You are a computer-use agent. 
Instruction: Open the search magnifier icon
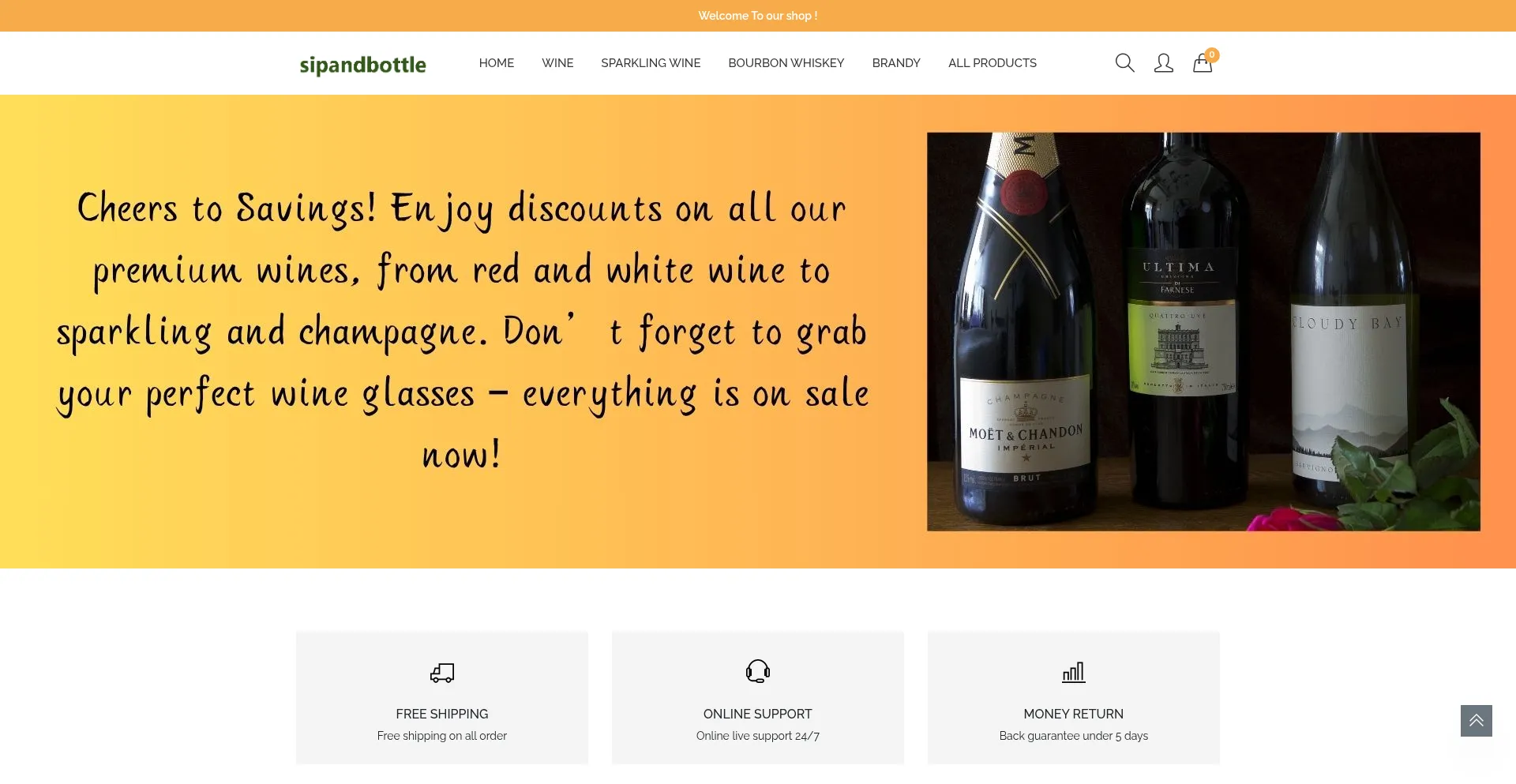(1124, 63)
